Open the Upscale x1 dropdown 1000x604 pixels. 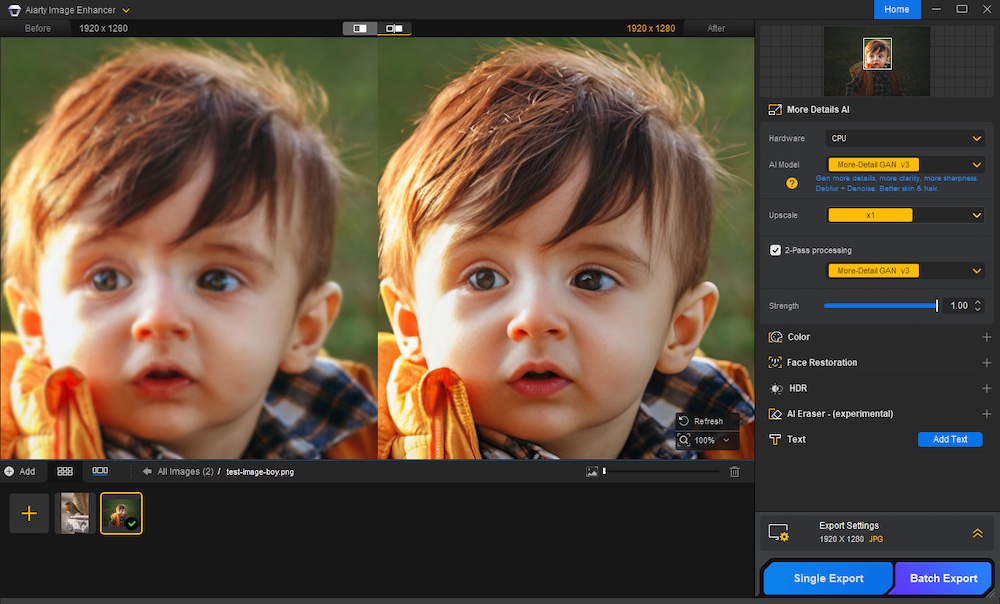(905, 215)
